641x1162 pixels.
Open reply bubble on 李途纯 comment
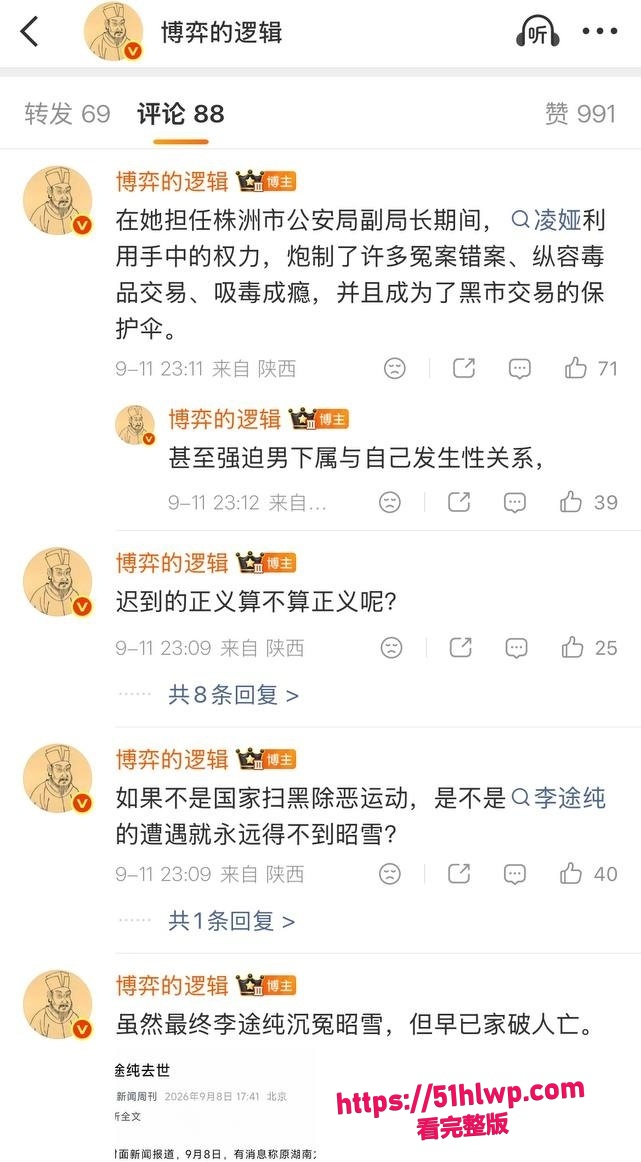(x=517, y=874)
